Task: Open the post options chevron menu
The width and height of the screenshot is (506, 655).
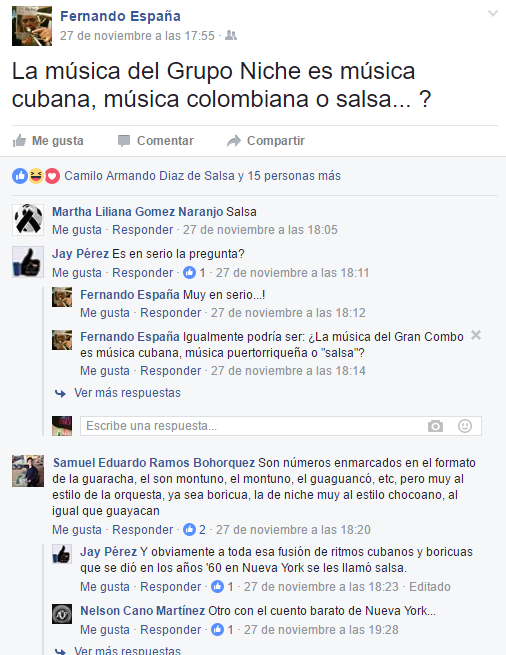Action: pyautogui.click(x=493, y=13)
